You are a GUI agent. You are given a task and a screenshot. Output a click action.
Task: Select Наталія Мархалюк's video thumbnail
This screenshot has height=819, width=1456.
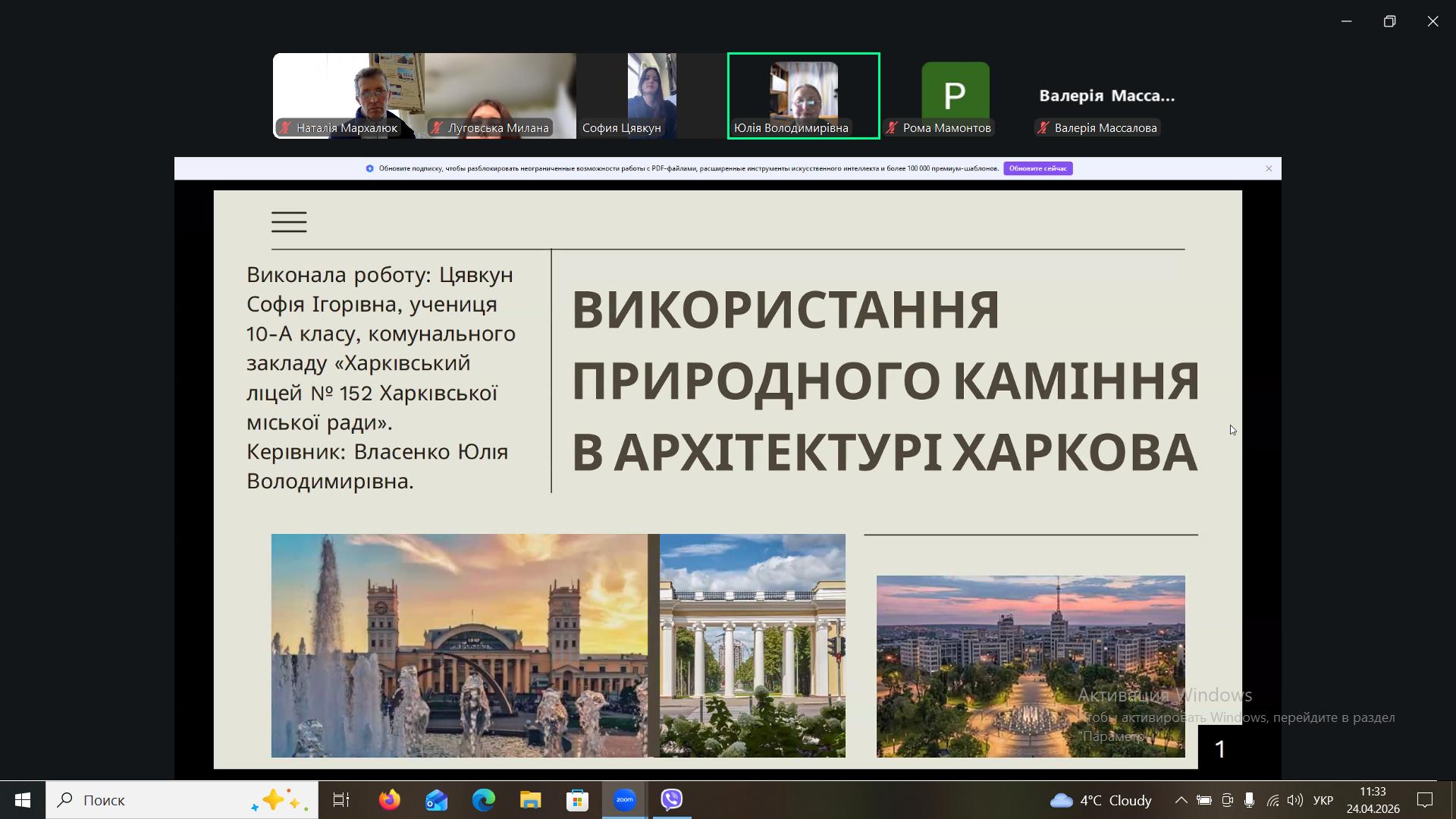348,95
